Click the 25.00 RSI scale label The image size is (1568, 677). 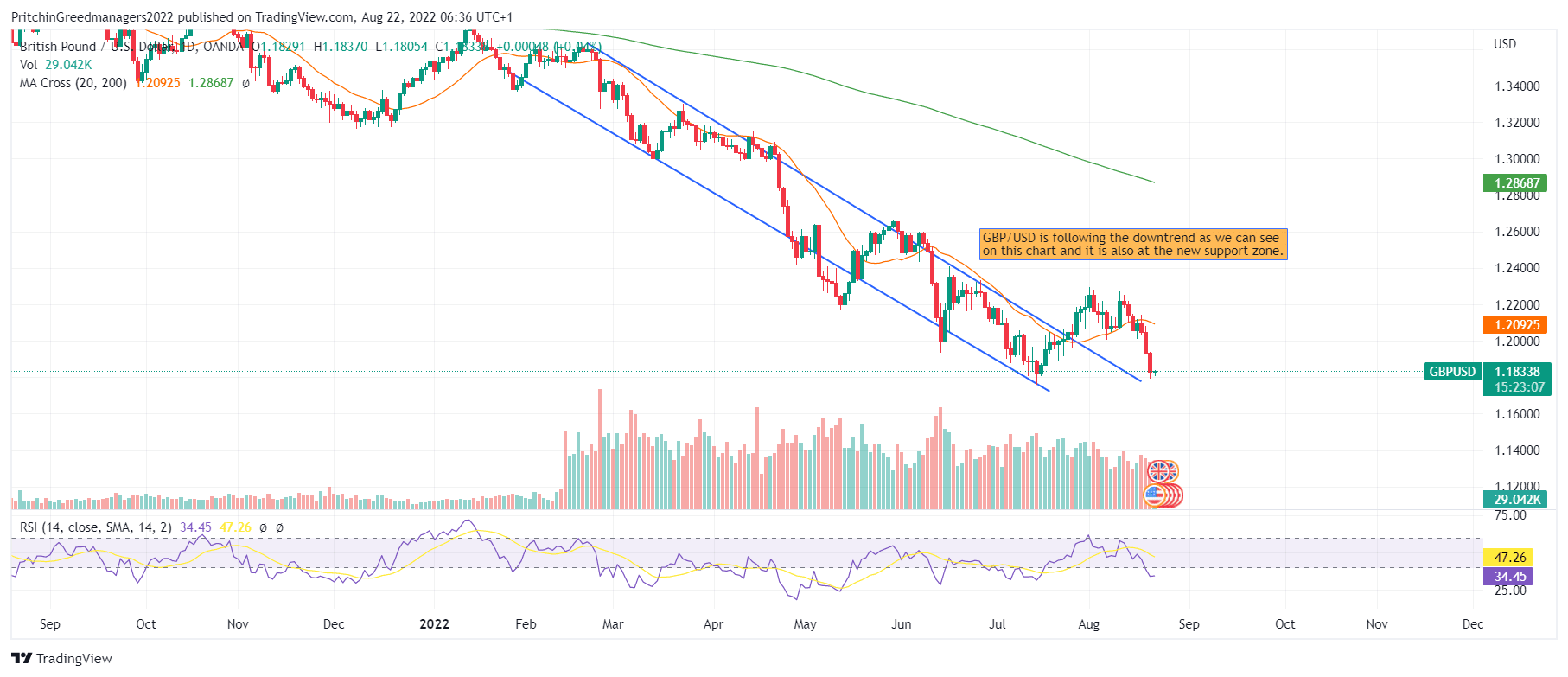[x=1510, y=591]
